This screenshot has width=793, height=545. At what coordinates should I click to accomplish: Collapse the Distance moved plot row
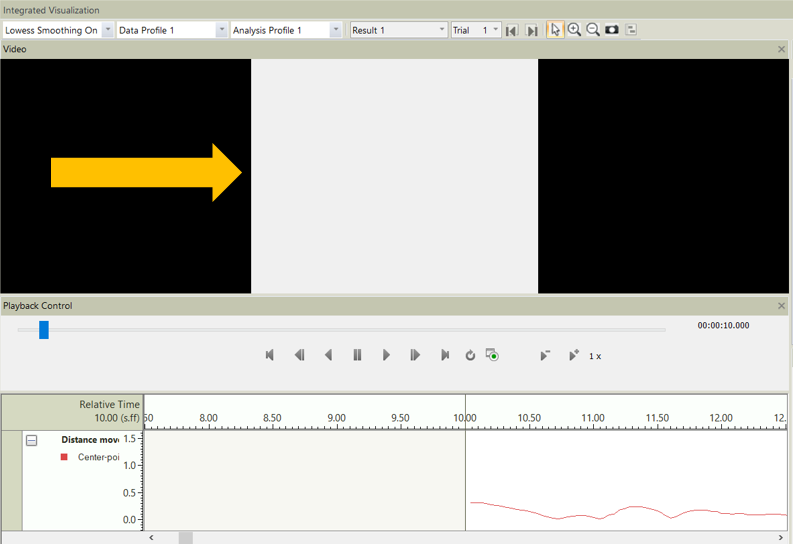pos(31,440)
